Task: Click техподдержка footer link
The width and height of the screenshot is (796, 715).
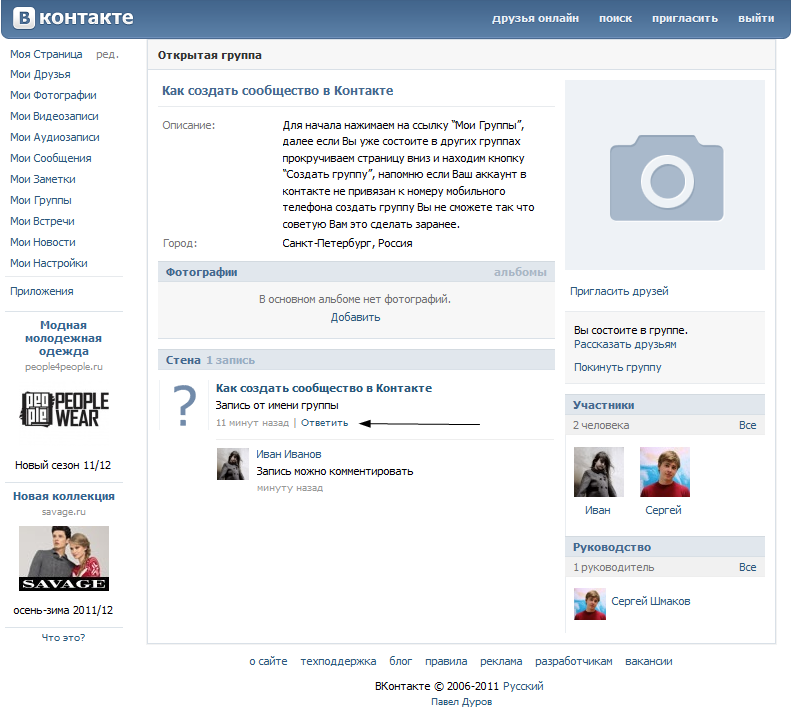Action: pos(340,664)
